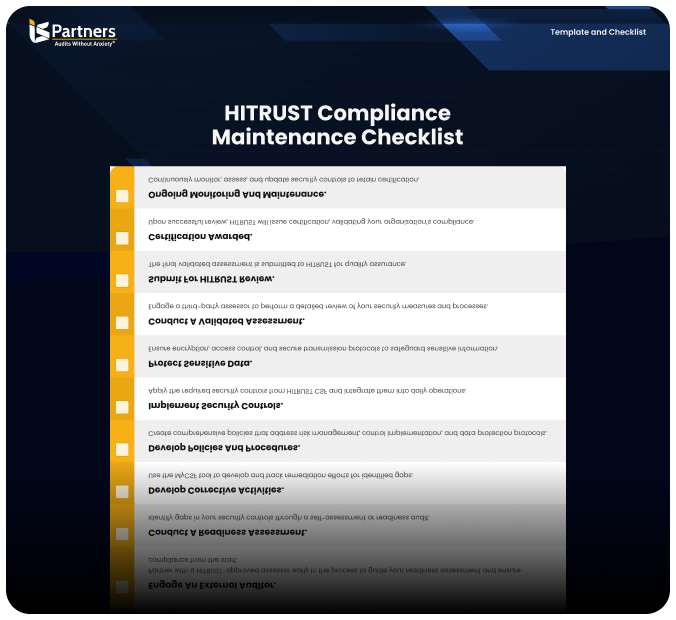676x620 pixels.
Task: Click the Develop Policies And Procedures heading
Action: coord(224,448)
